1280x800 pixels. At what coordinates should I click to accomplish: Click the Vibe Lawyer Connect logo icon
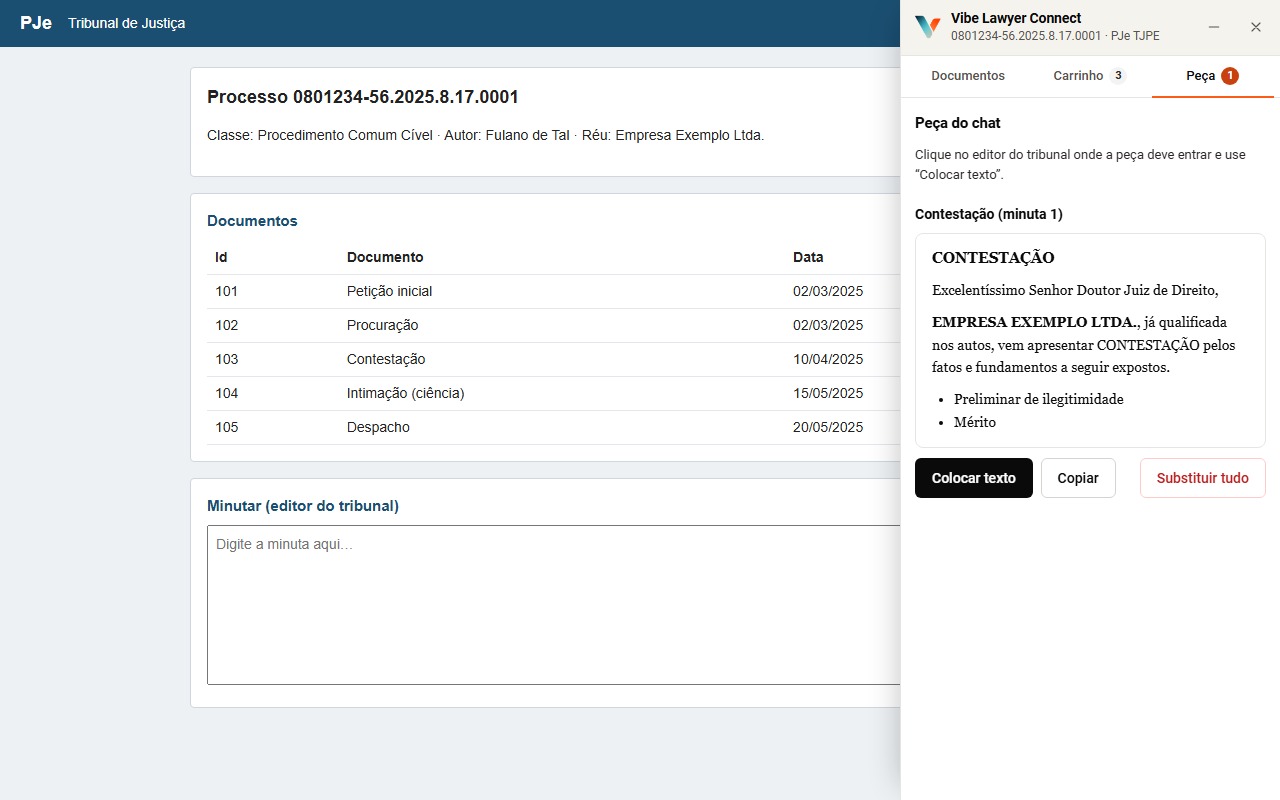point(928,27)
